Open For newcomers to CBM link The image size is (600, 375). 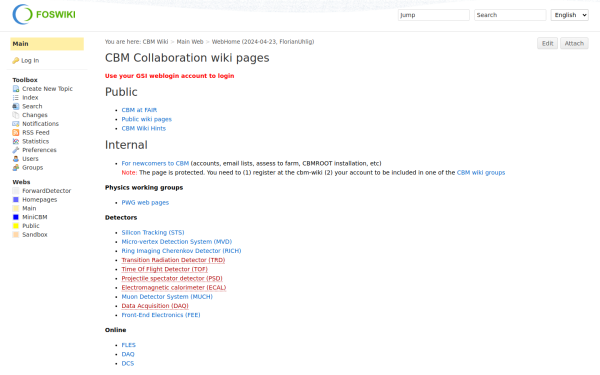[155, 163]
